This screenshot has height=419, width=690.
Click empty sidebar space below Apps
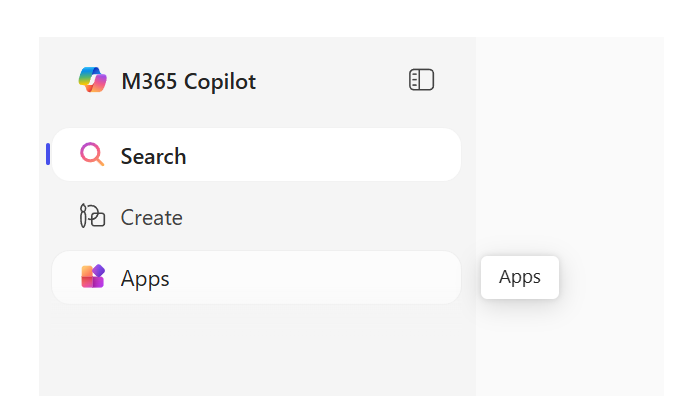tap(257, 350)
